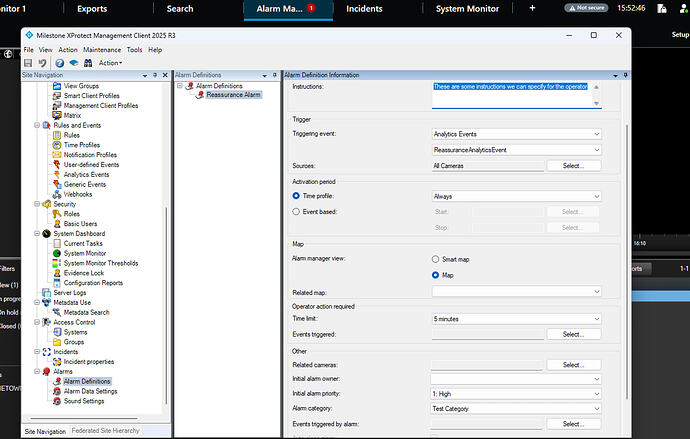Switch to the Federated Site Hierarchy tab
Screen dimensions: 690x439
tap(105, 431)
